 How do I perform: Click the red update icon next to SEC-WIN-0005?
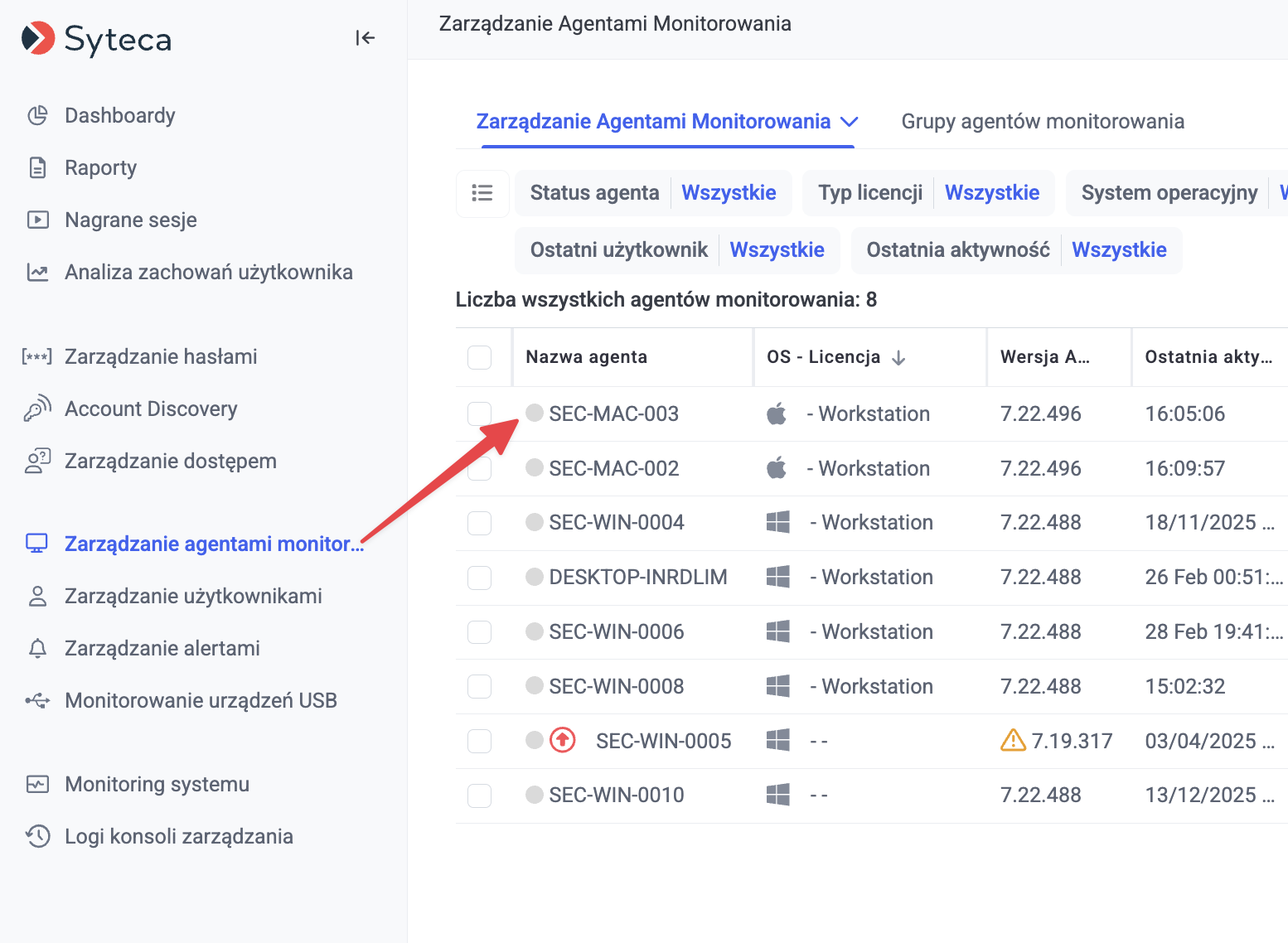click(x=563, y=740)
